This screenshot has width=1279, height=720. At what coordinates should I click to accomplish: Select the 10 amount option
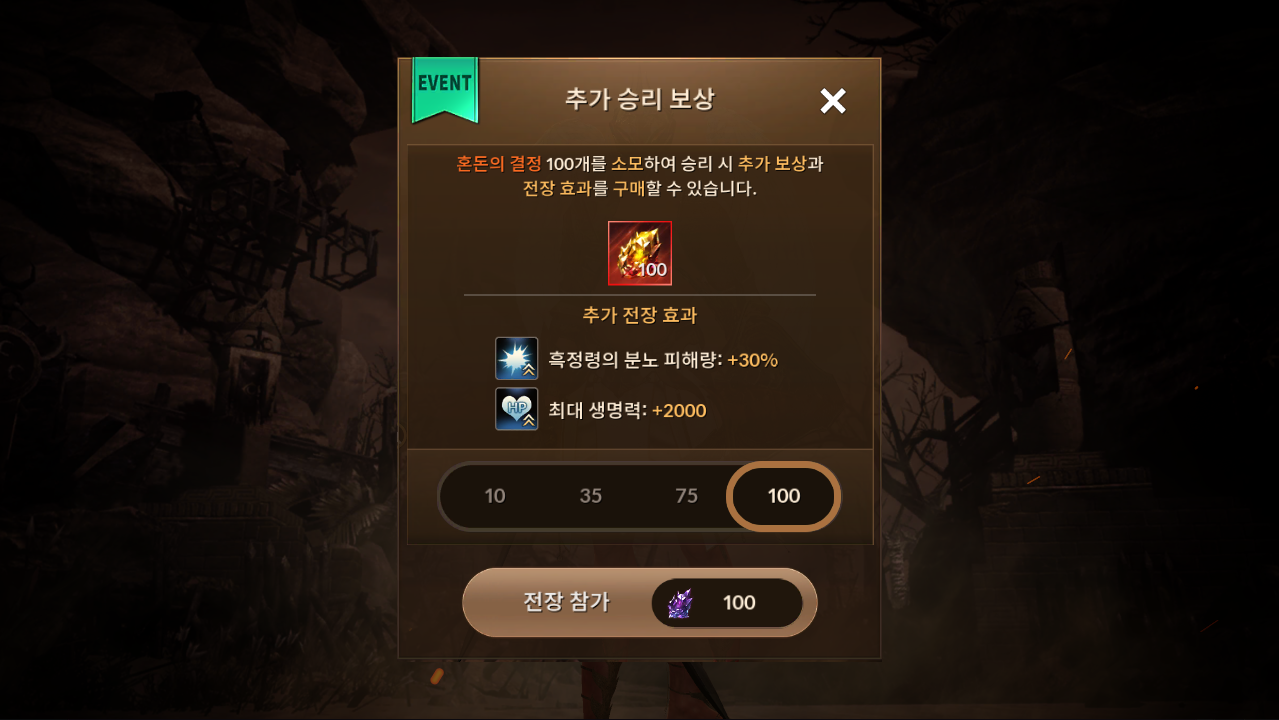(495, 496)
